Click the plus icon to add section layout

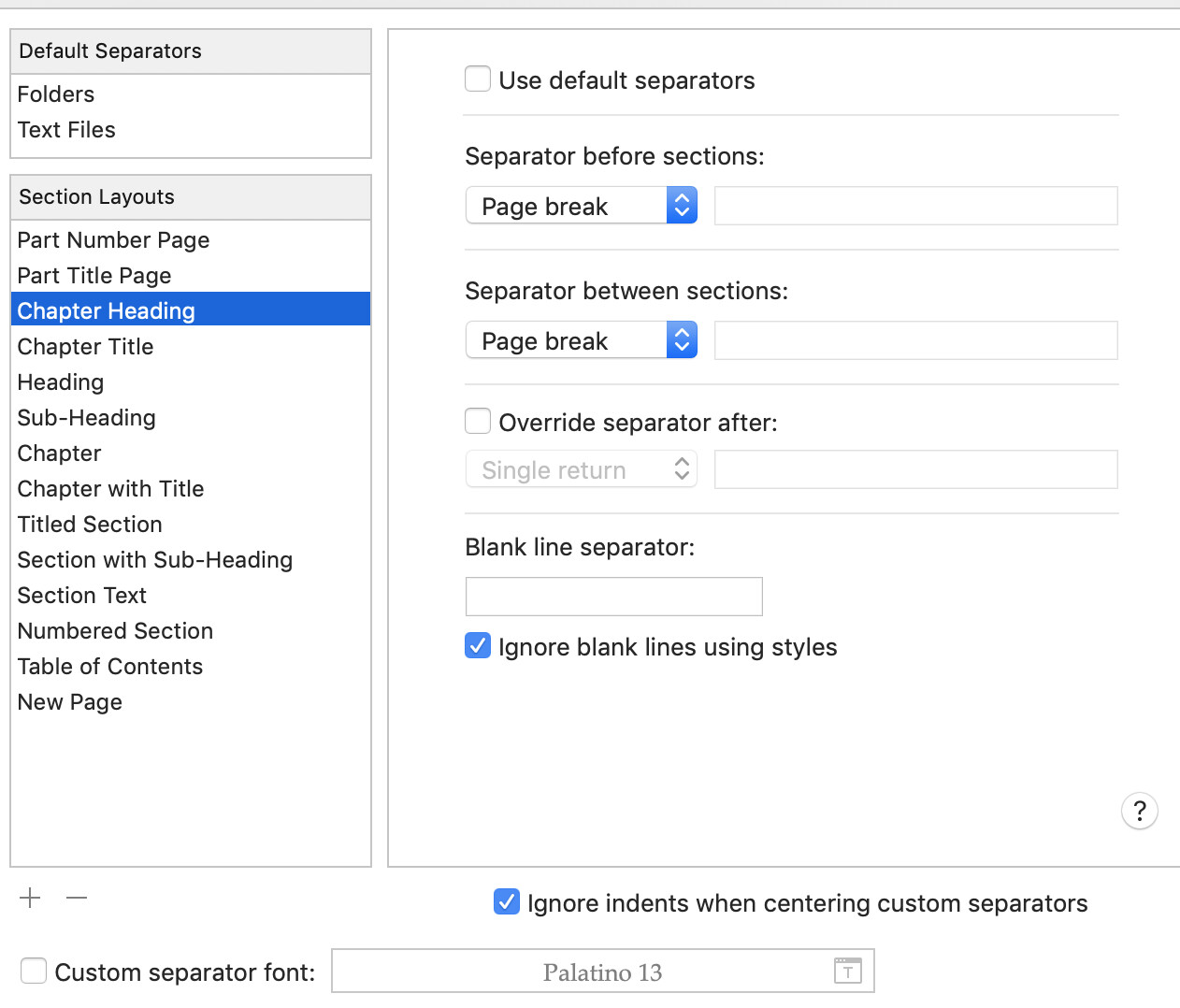tap(30, 898)
